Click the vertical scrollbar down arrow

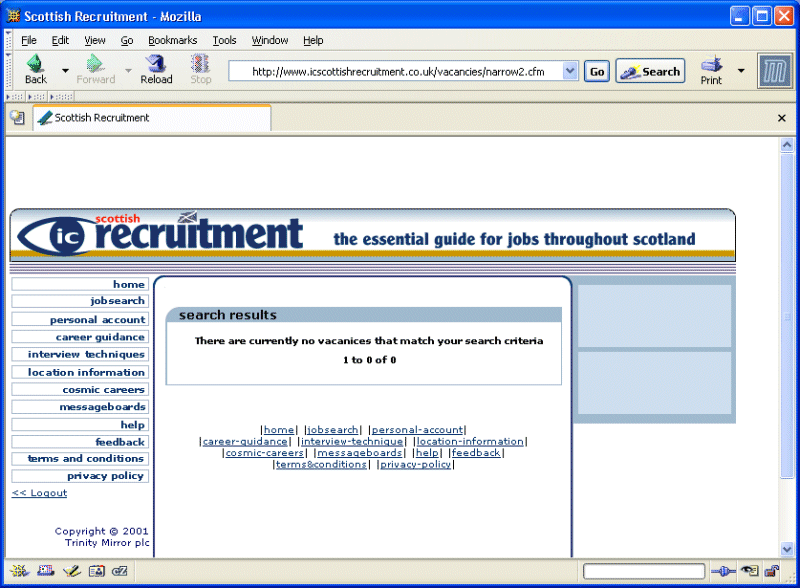[787, 549]
